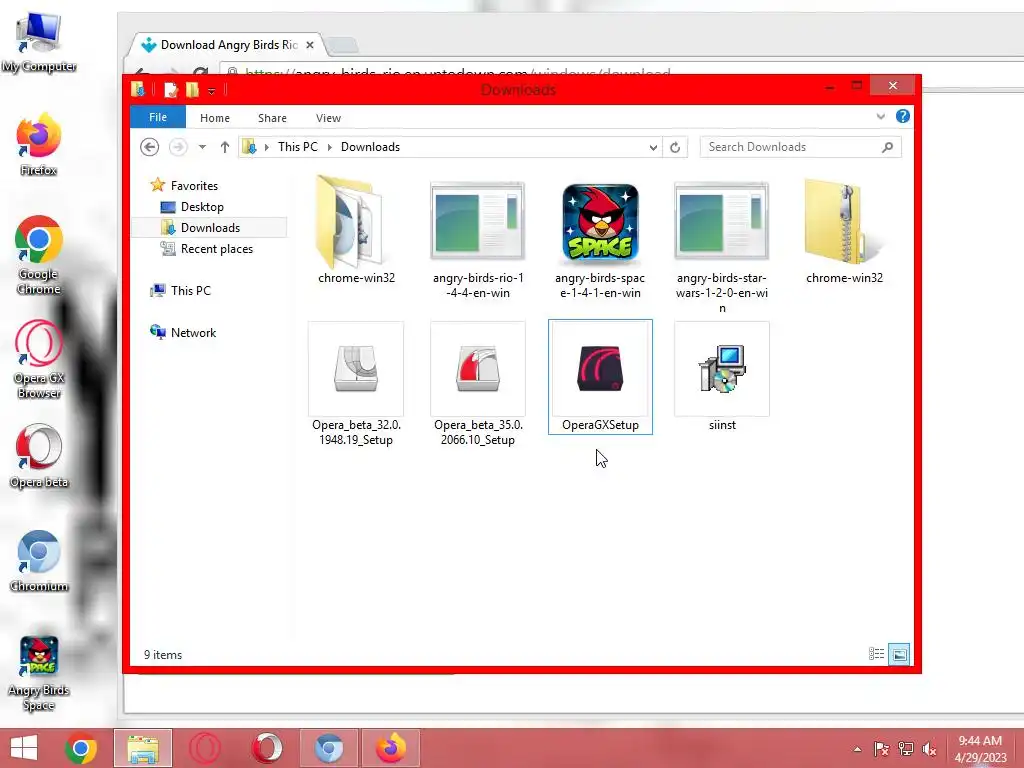Select angry-birds-star-wars-1-2-0-en-win file
The image size is (1024, 768).
point(722,247)
